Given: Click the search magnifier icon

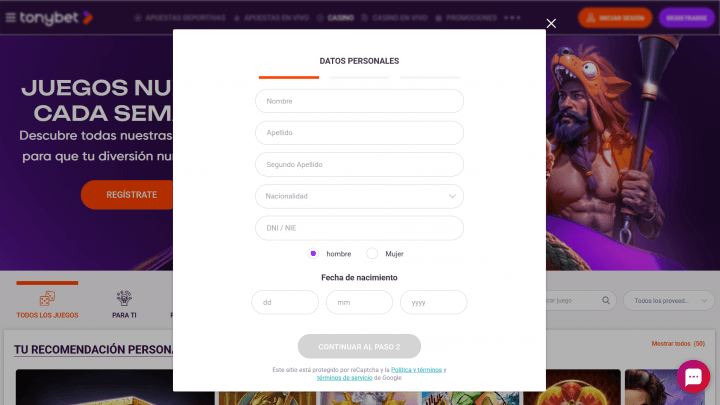Looking at the screenshot, I should [x=606, y=300].
